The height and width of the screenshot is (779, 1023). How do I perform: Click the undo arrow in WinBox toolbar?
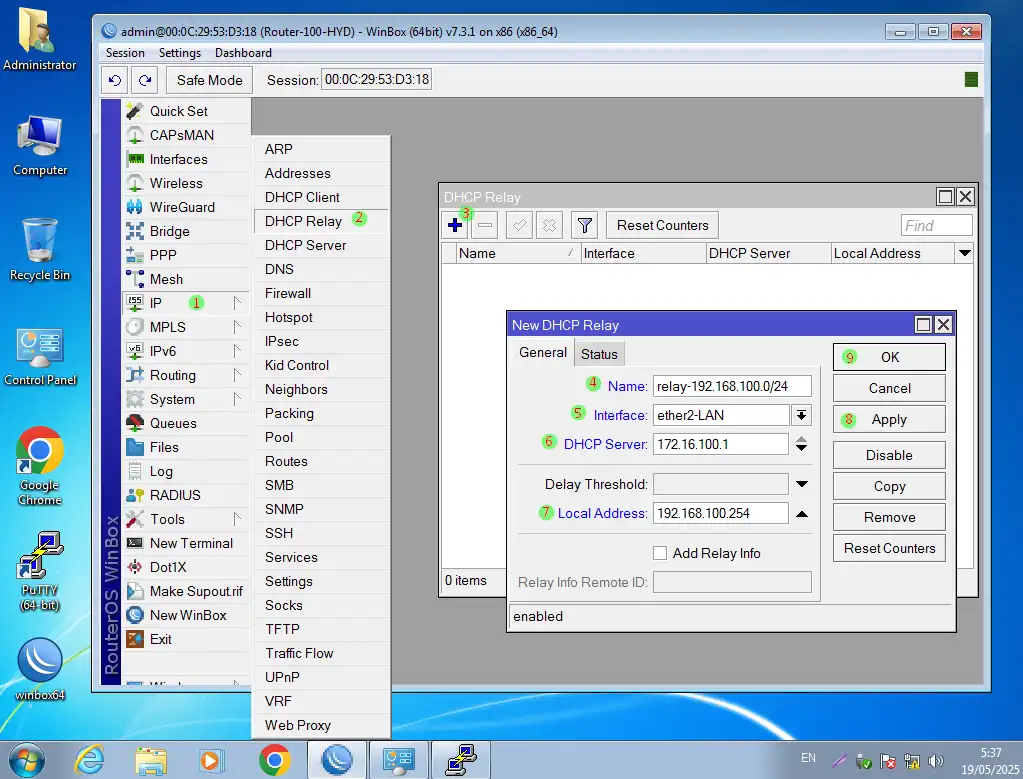pos(116,80)
